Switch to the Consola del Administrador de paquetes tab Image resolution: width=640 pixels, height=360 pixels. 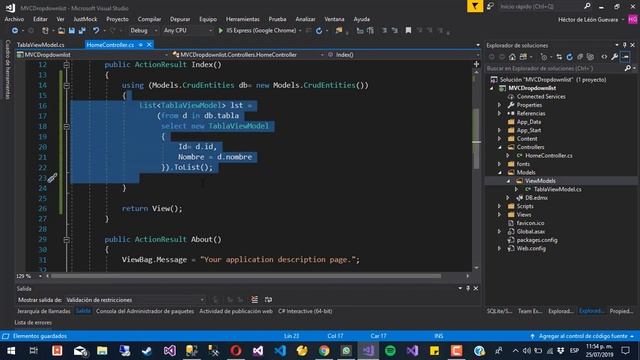(145, 311)
